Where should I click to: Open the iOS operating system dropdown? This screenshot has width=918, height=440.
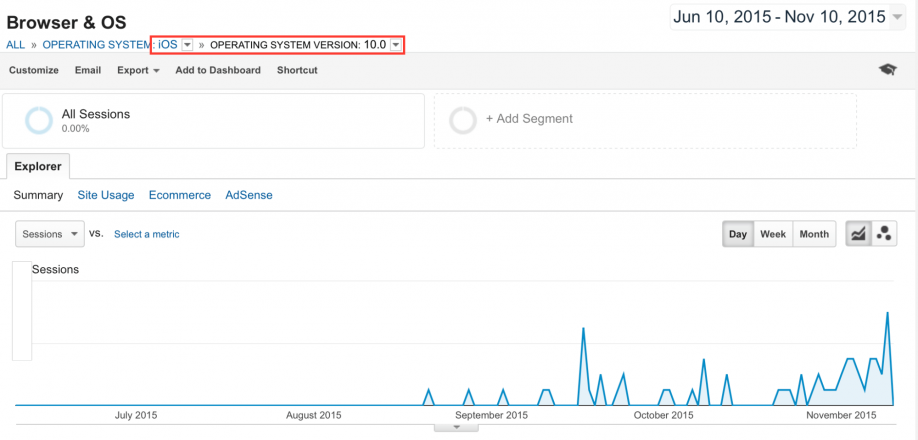click(x=187, y=45)
